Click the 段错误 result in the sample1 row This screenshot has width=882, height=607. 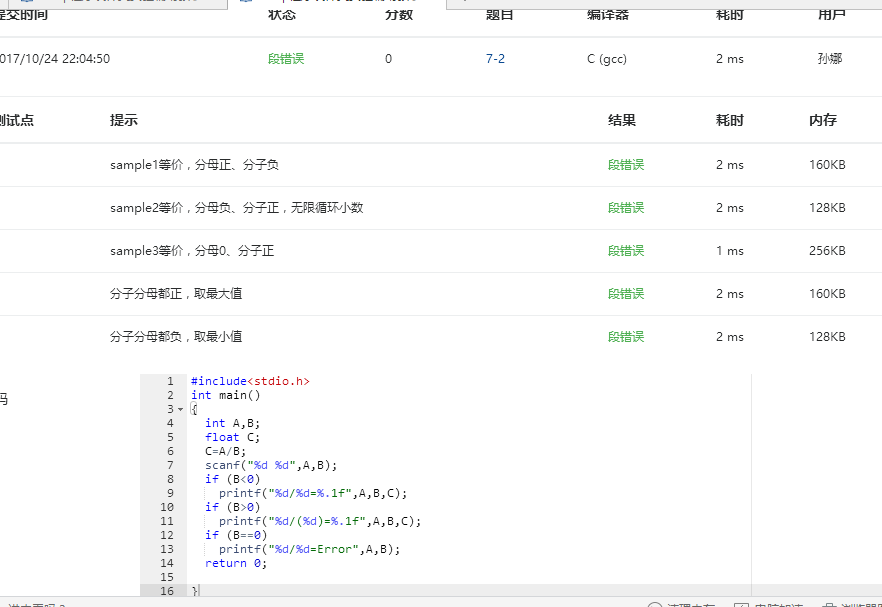(626, 165)
